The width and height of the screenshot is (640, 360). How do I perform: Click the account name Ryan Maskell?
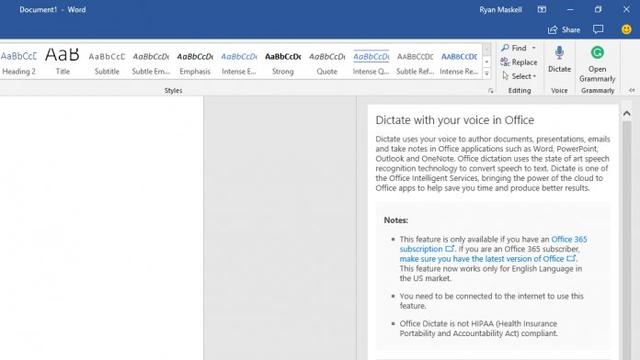click(x=500, y=10)
